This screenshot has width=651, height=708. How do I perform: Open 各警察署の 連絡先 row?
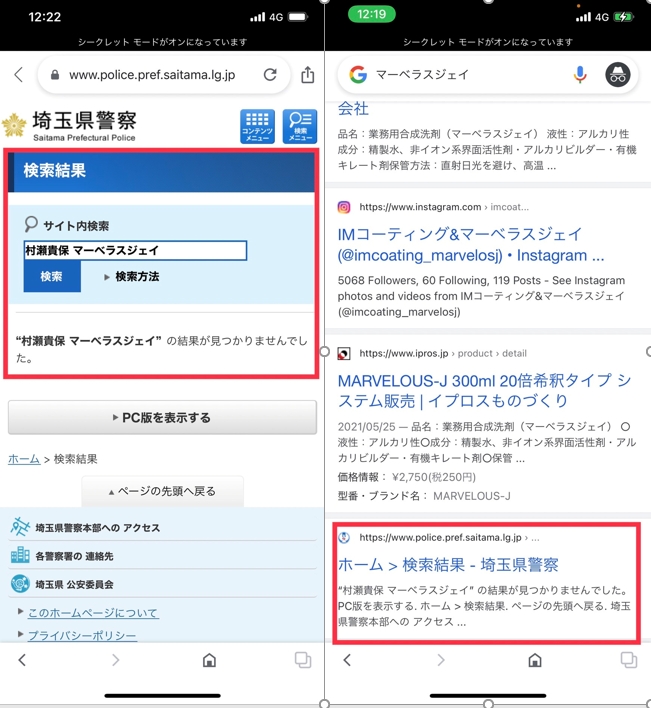(163, 556)
